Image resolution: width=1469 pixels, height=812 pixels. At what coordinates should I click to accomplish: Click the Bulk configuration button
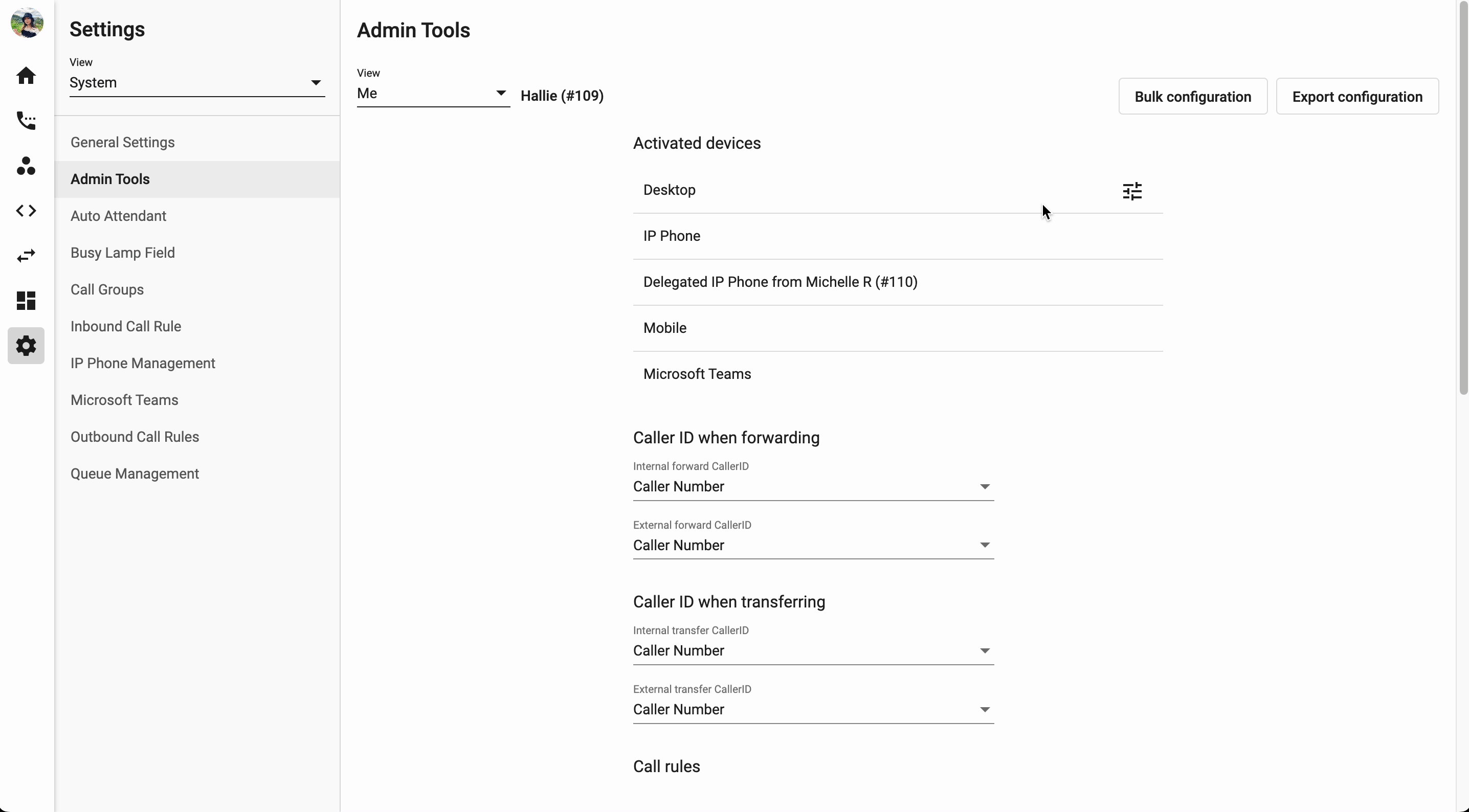point(1192,97)
